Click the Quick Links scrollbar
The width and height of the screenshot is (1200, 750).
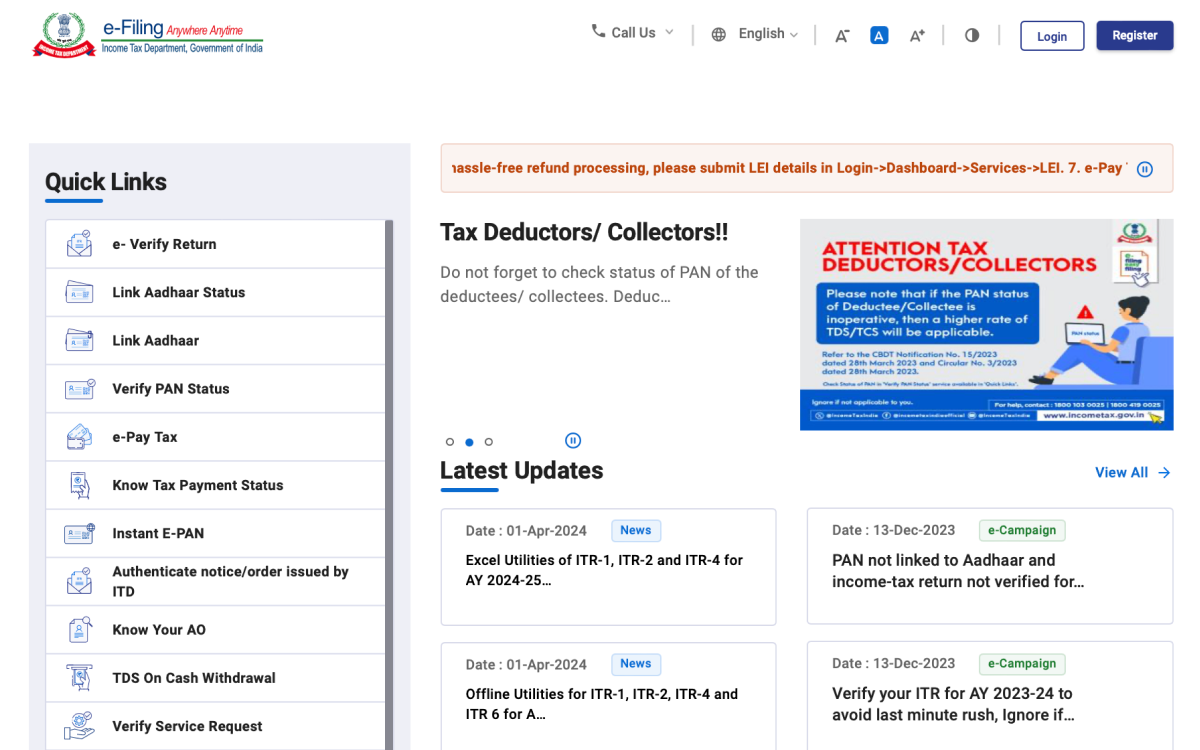pyautogui.click(x=389, y=480)
